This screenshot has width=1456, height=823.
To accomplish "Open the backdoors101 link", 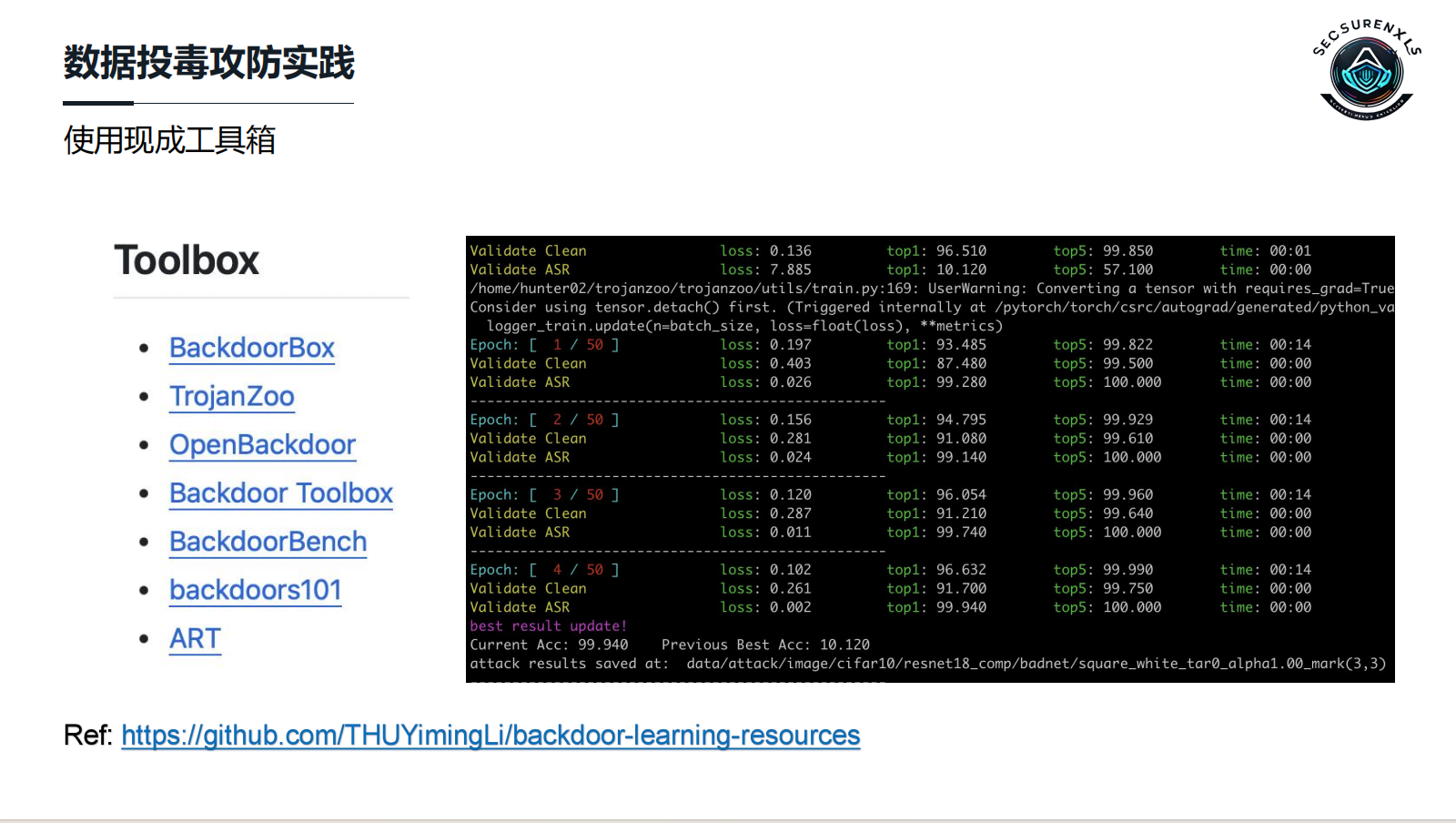I will 256,590.
